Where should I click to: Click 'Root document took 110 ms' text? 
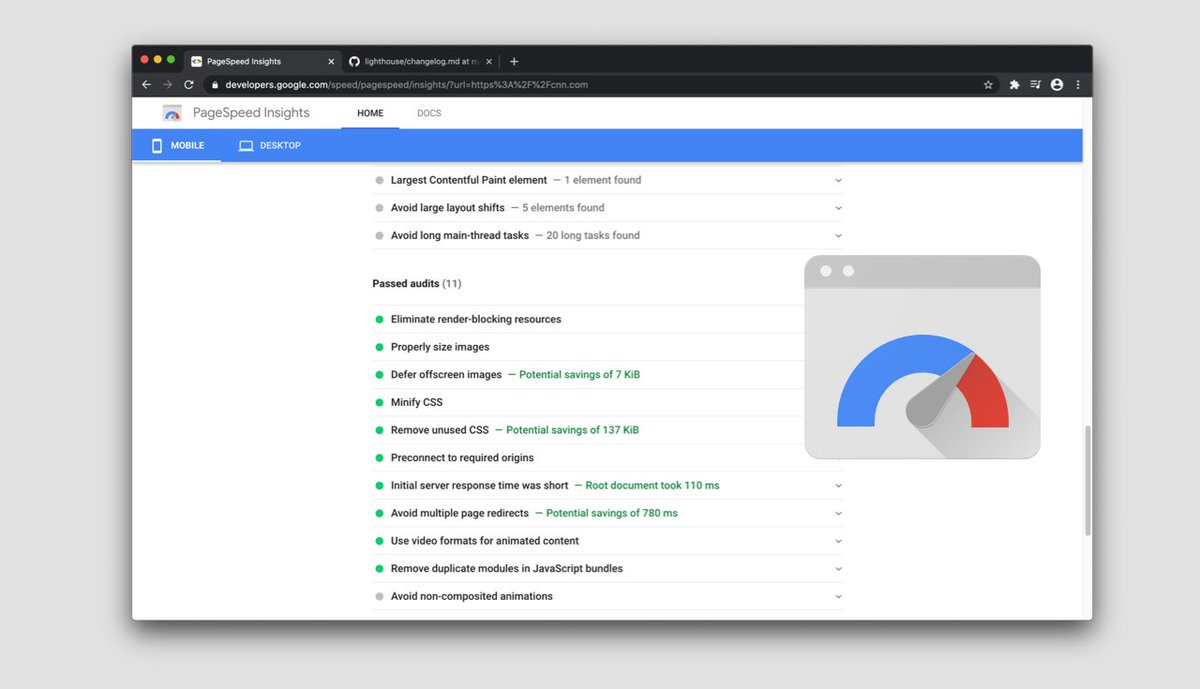652,485
